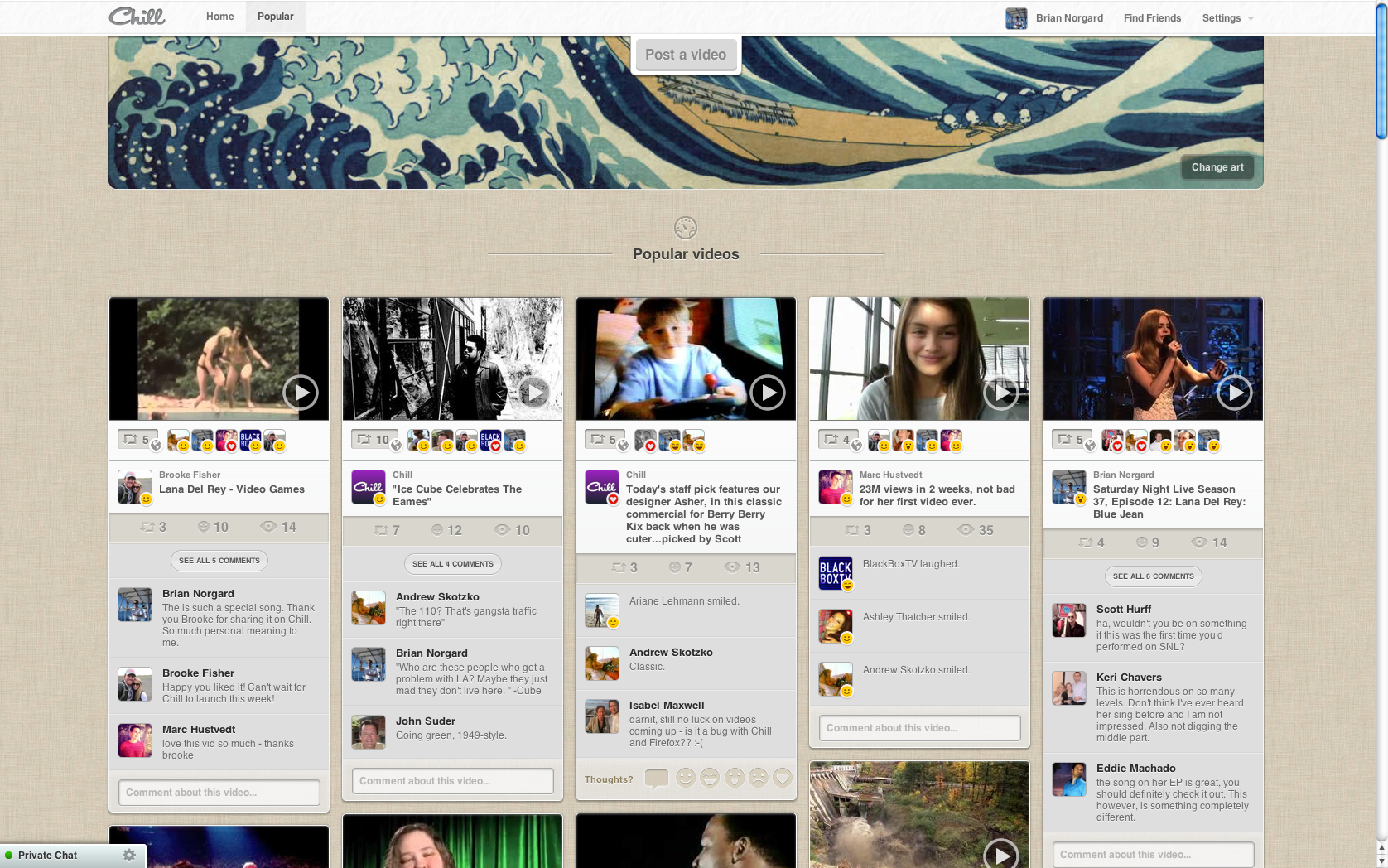Open Find Friends in the top bar
This screenshot has height=868, width=1388.
pos(1152,18)
